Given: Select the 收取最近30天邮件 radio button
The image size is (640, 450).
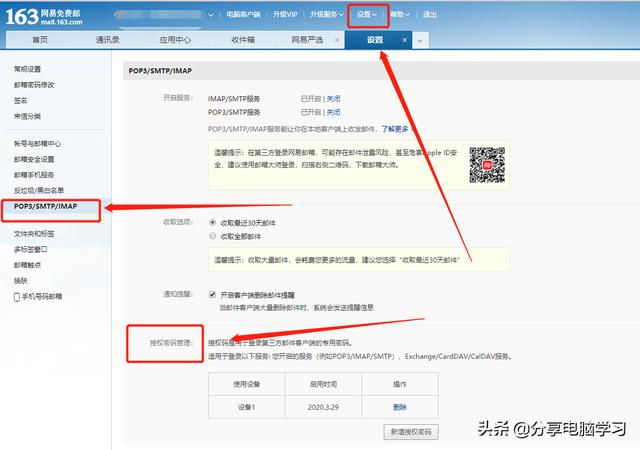Looking at the screenshot, I should tap(212, 223).
